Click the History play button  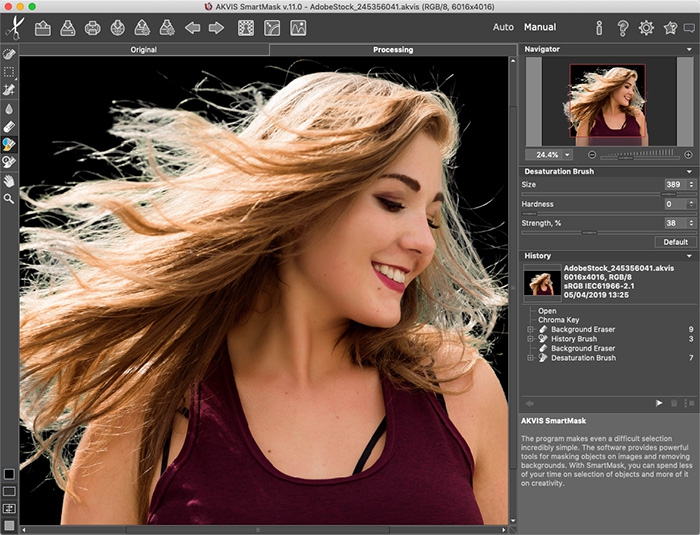coord(659,403)
